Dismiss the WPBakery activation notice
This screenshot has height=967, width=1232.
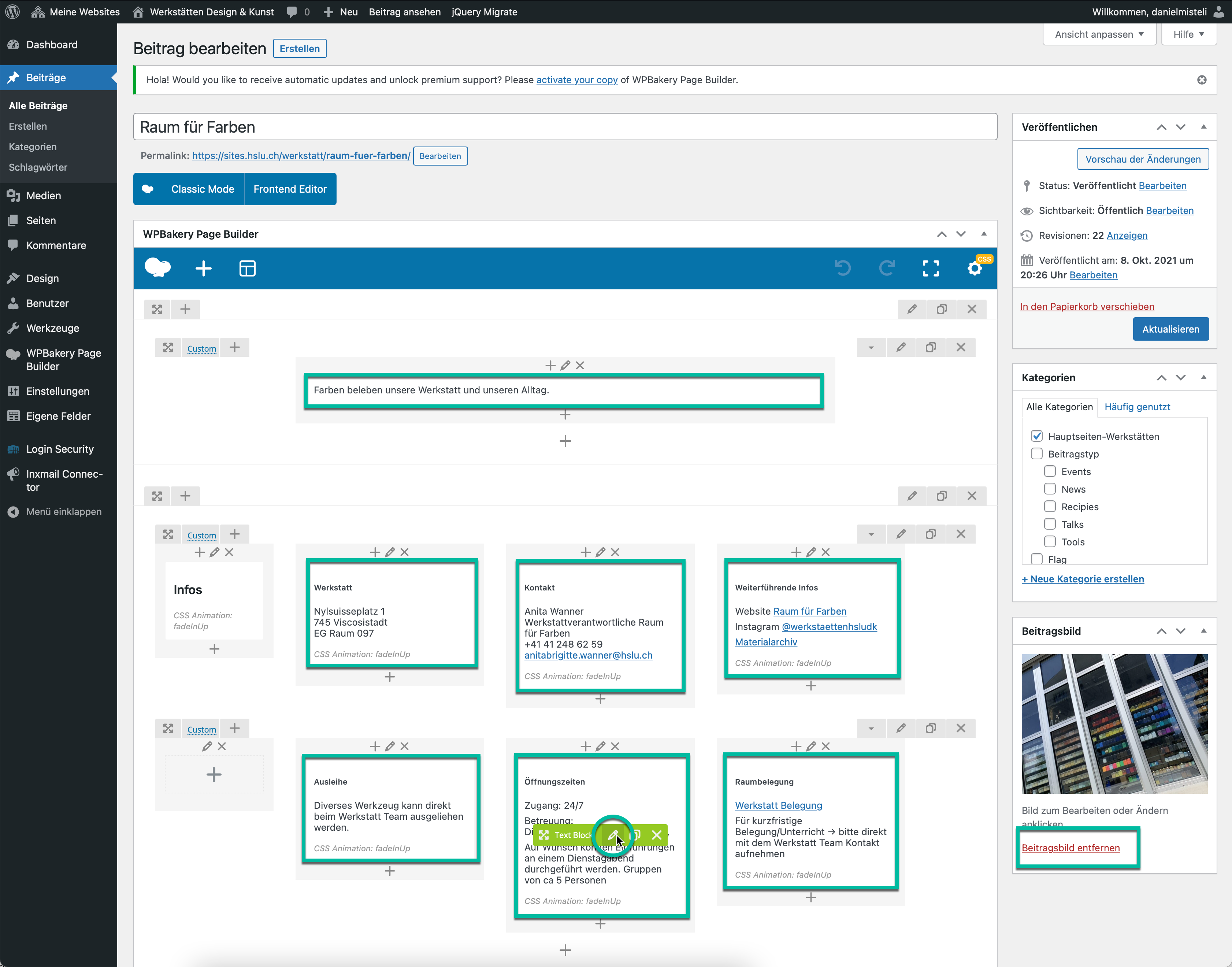1202,80
